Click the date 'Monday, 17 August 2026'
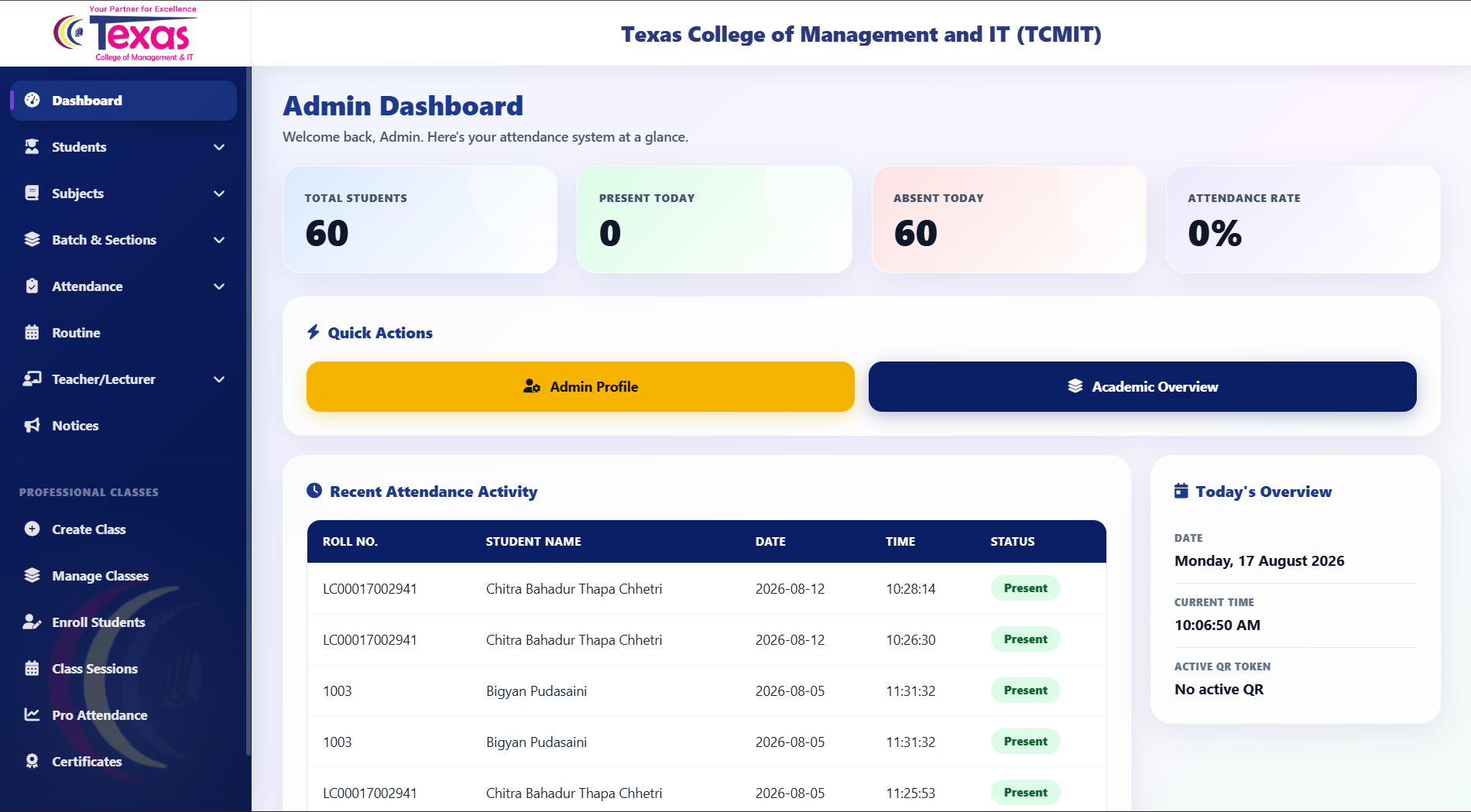 (1260, 560)
